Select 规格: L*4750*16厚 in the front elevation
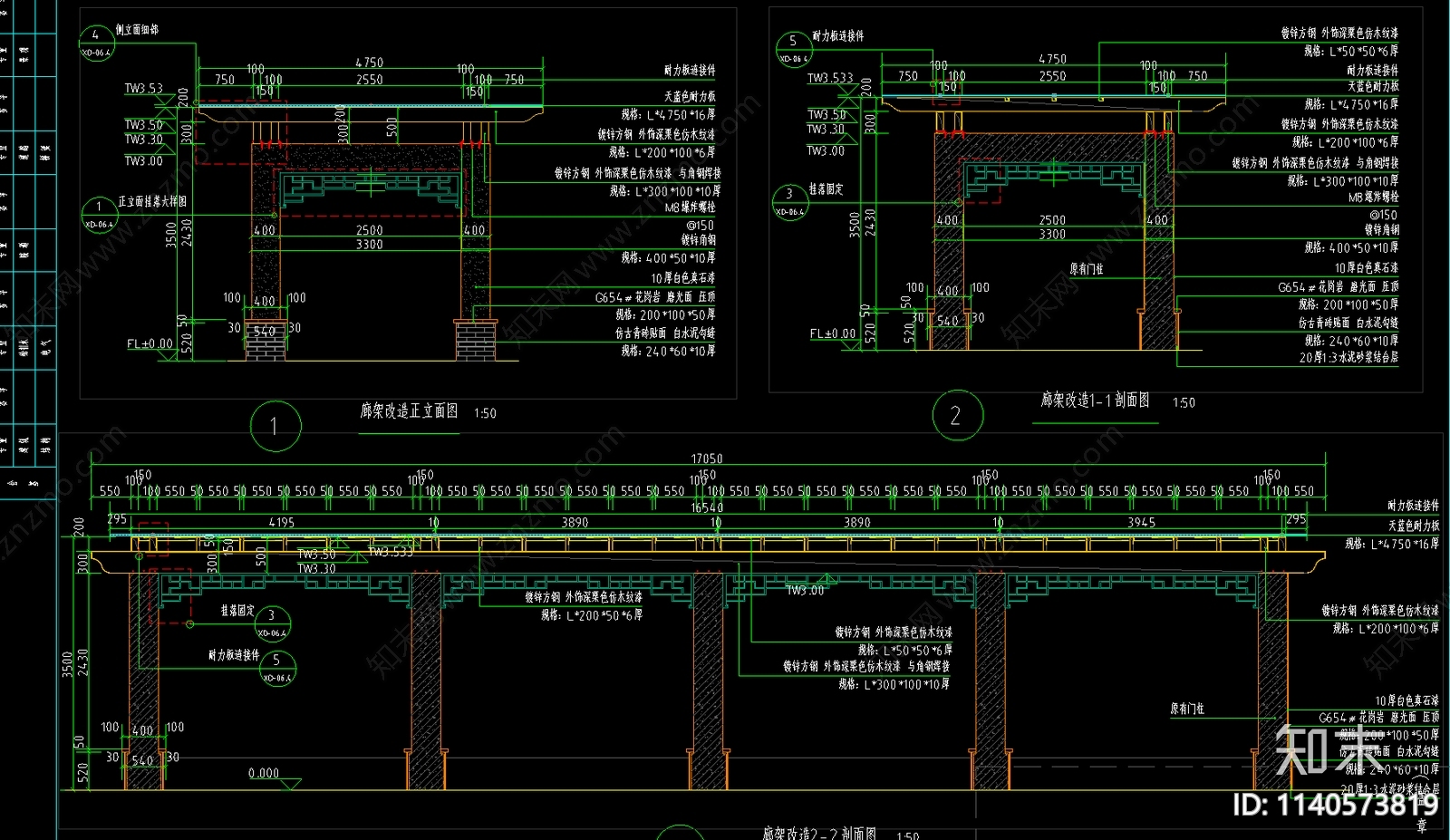The height and width of the screenshot is (840, 1450). tap(668, 115)
